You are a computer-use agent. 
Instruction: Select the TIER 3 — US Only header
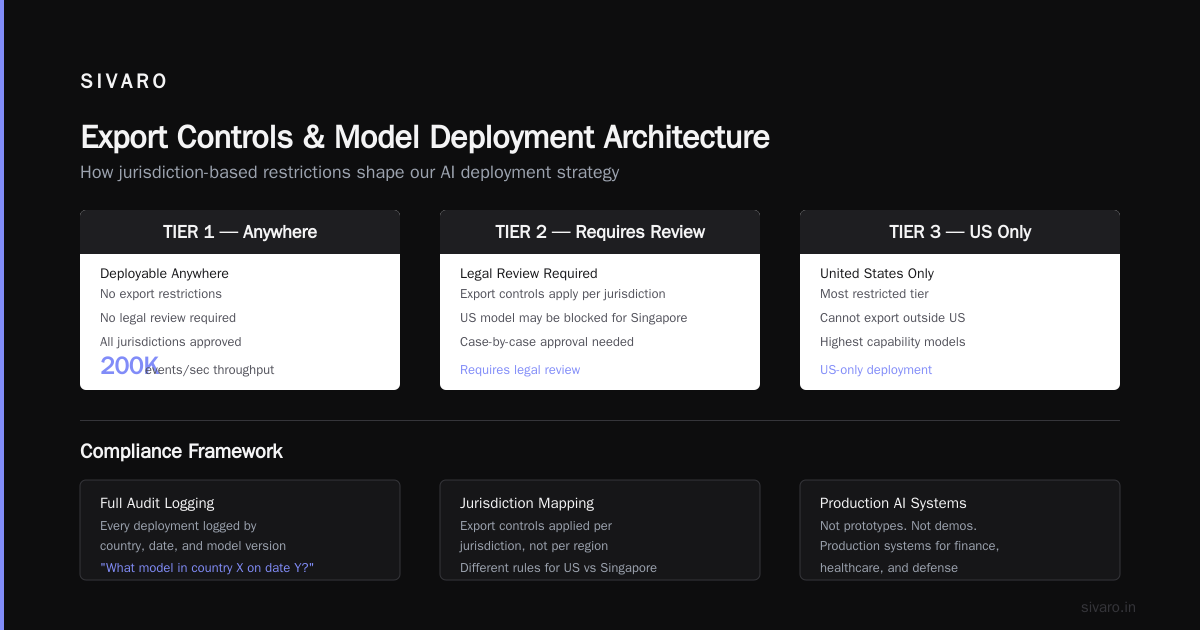click(x=960, y=232)
